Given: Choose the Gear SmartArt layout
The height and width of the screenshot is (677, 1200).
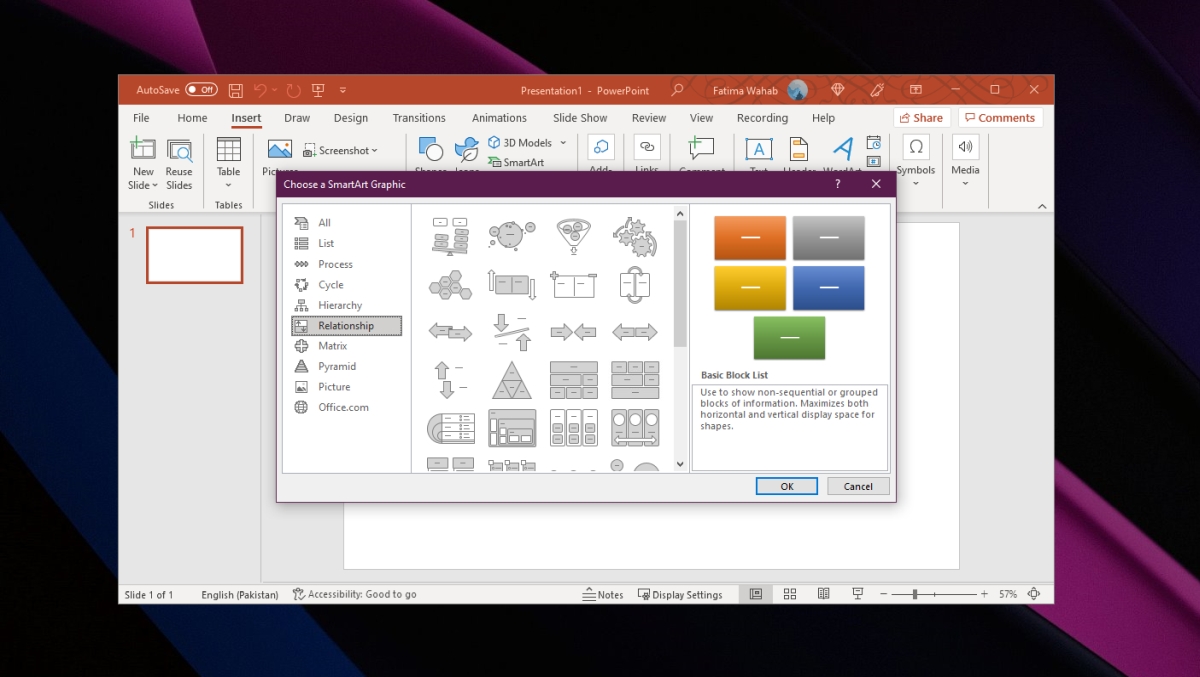Looking at the screenshot, I should point(634,235).
